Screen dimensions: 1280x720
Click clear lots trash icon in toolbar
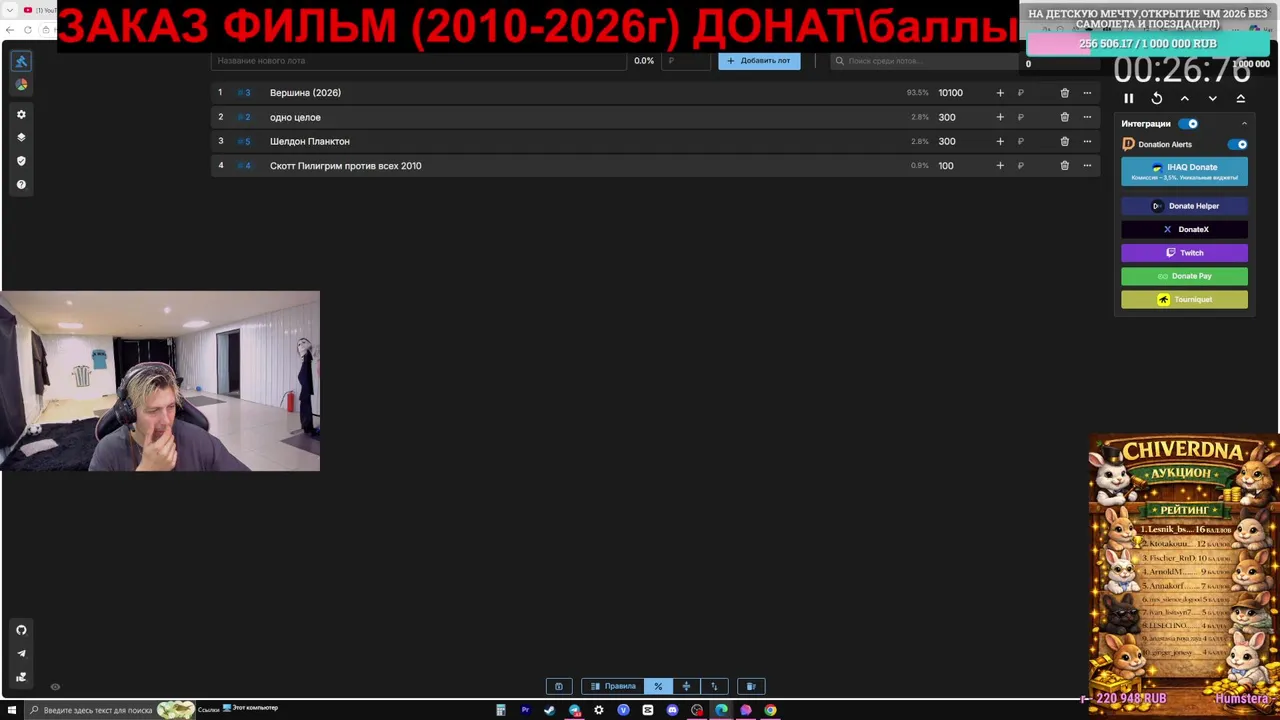751,686
